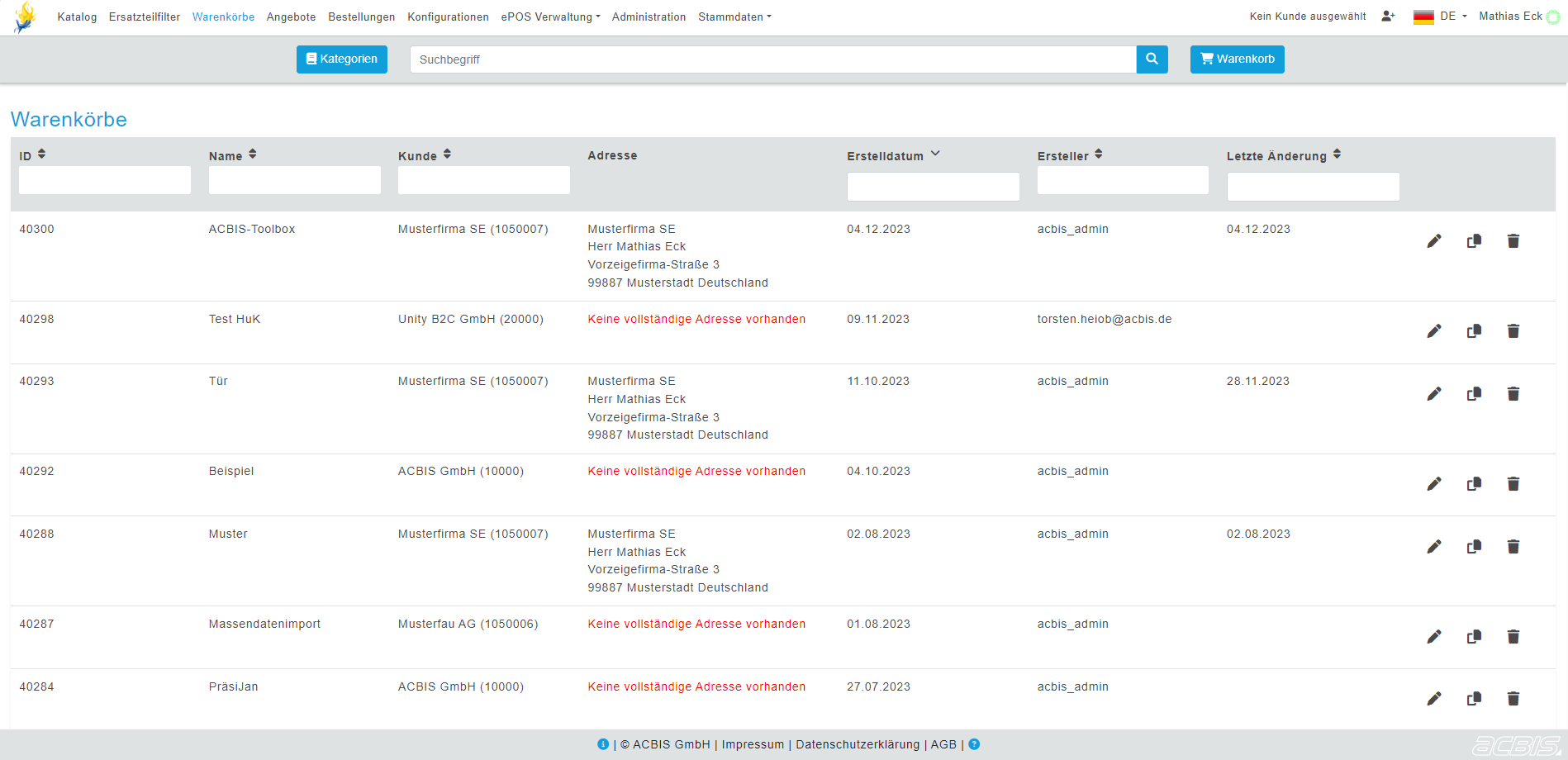Click the search magnifier button

click(1152, 59)
